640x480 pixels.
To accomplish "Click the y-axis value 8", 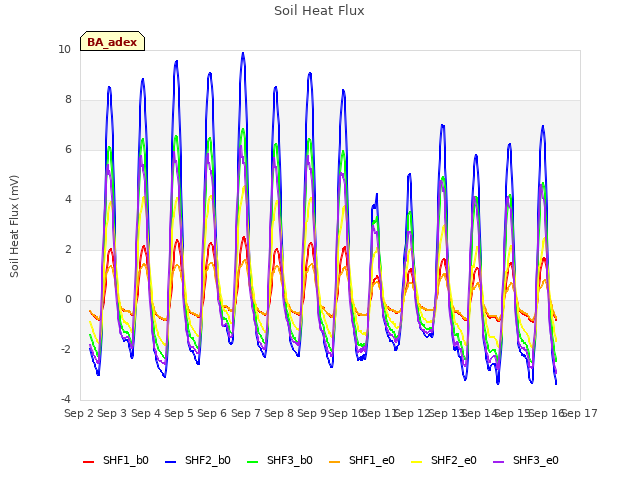I will (68, 100).
